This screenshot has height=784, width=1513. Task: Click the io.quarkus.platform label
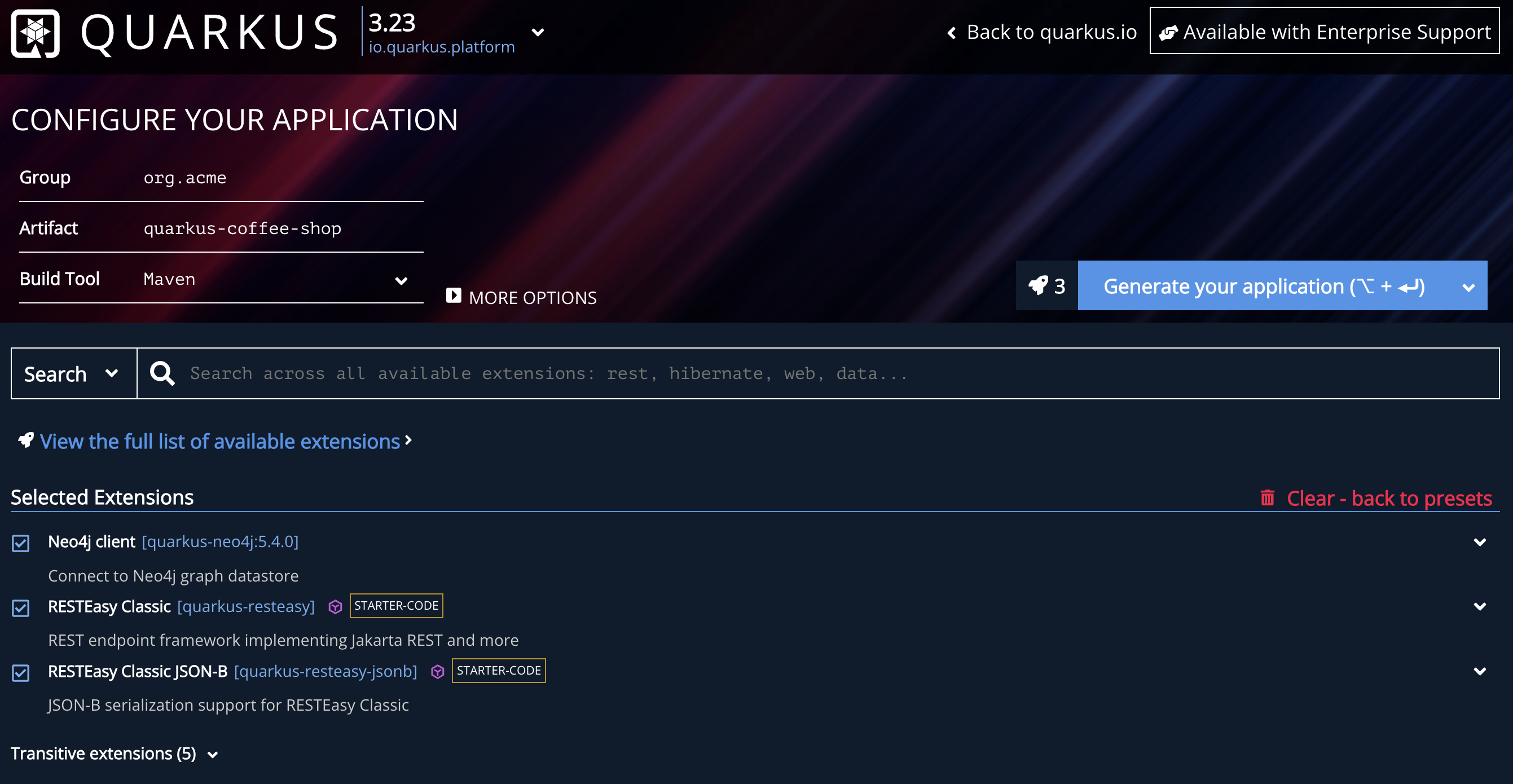click(442, 47)
